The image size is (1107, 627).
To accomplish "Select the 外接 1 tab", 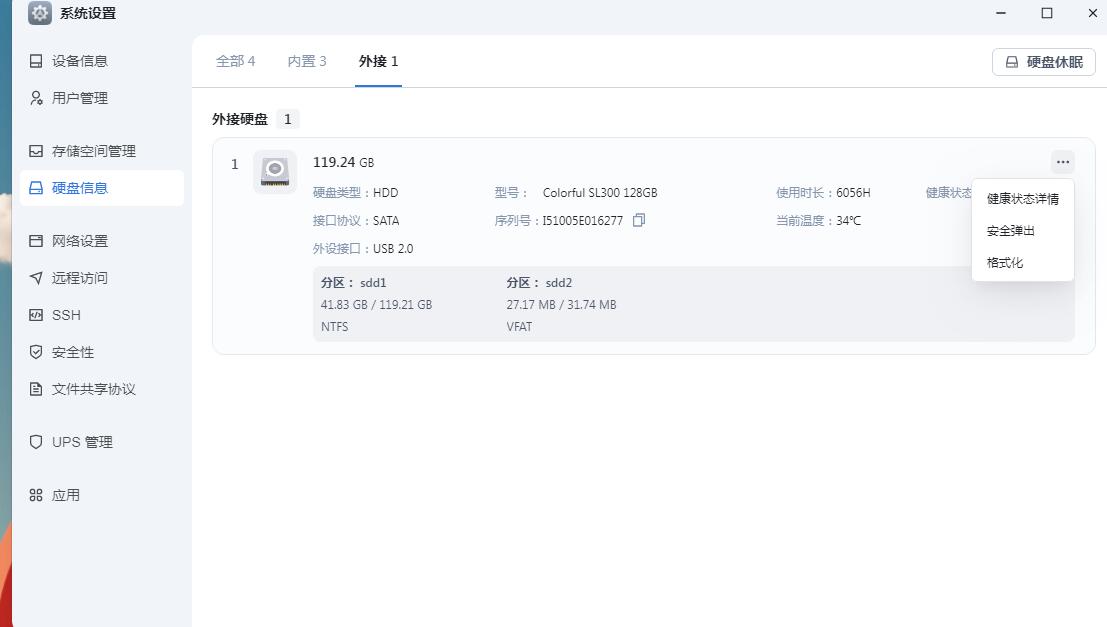I will 378,61.
